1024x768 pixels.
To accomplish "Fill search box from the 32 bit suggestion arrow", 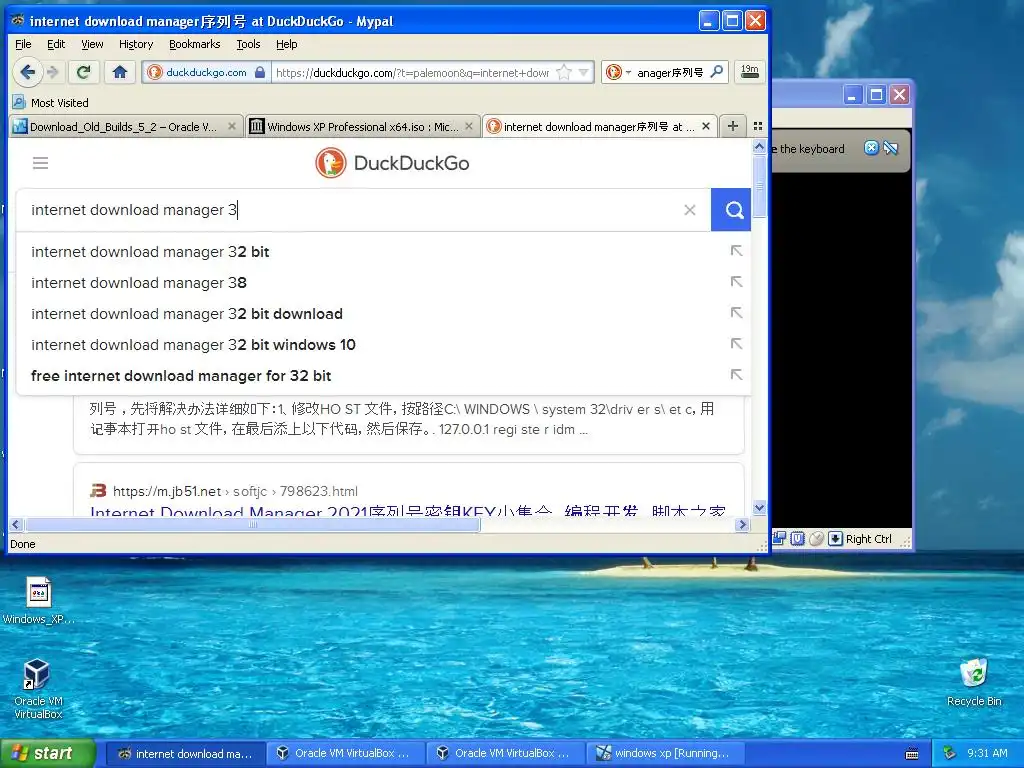I will [x=736, y=251].
